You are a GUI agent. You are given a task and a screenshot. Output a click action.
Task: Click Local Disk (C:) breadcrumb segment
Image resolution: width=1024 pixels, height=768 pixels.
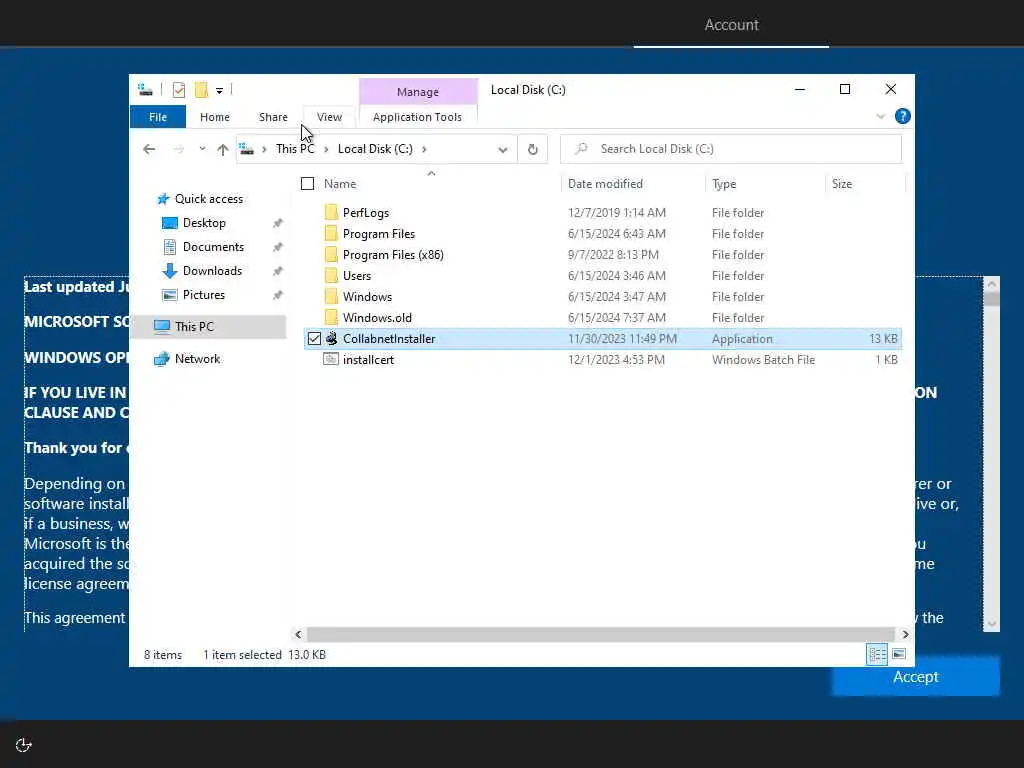coord(375,149)
